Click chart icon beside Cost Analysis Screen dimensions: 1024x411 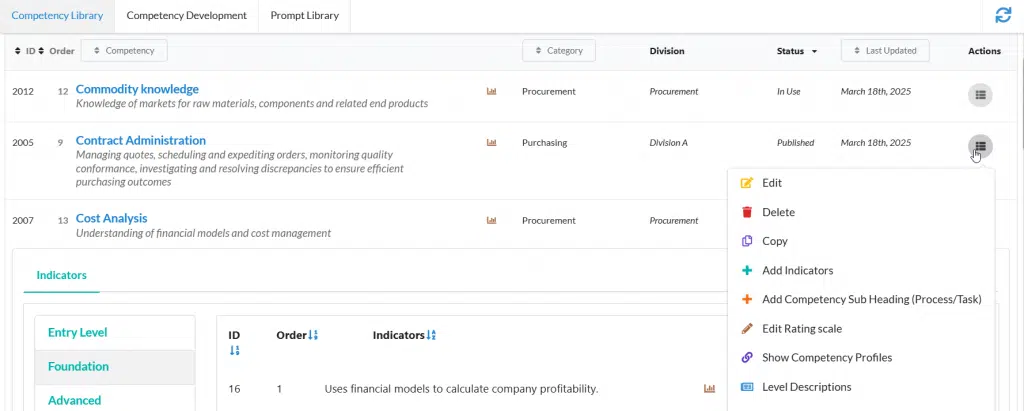[x=491, y=220]
